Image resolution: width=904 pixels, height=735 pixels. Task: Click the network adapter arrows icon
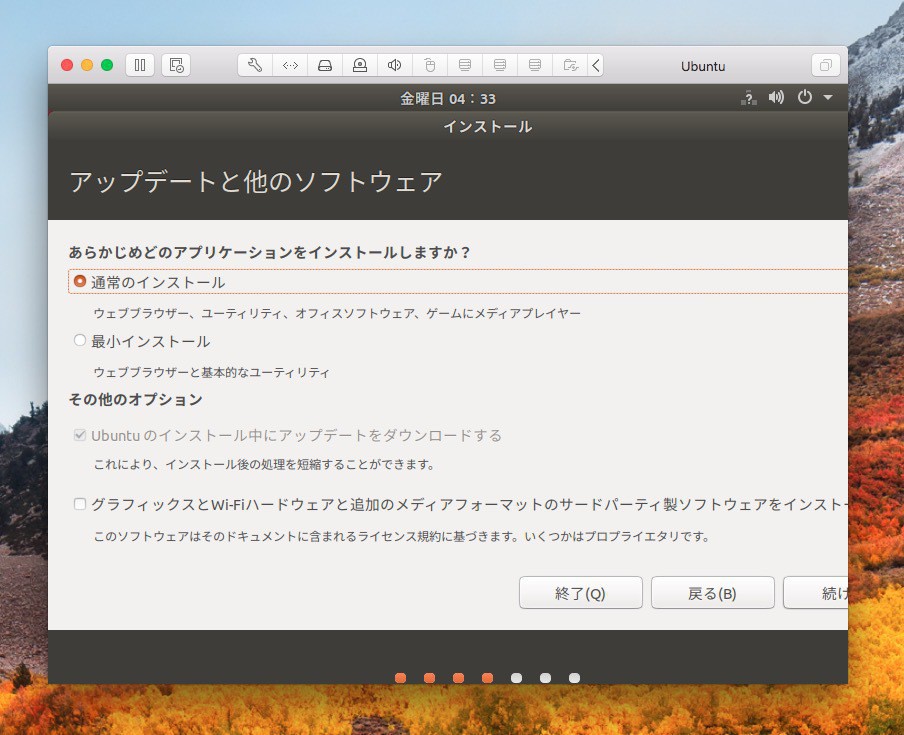pyautogui.click(x=290, y=66)
